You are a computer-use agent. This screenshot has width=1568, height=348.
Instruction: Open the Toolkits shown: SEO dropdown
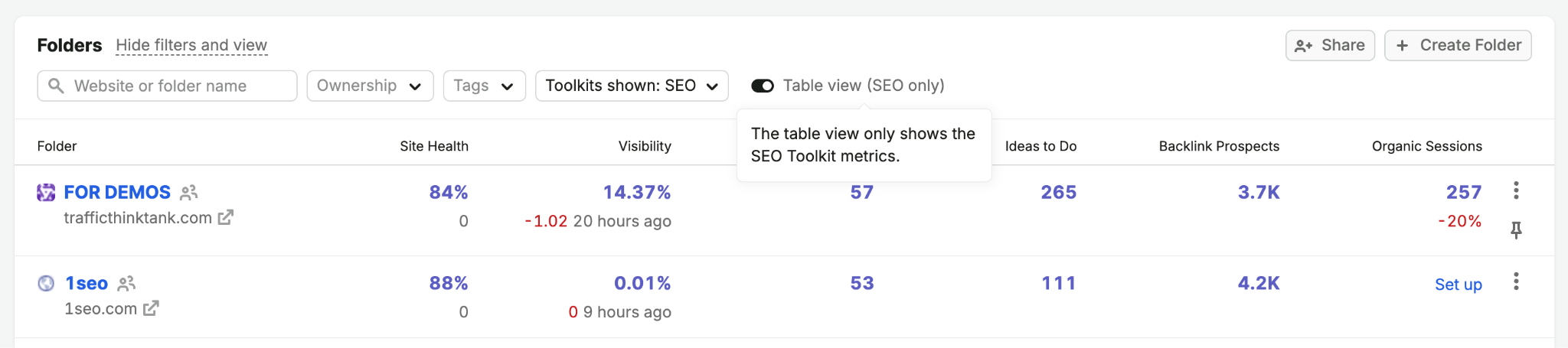pyautogui.click(x=632, y=86)
